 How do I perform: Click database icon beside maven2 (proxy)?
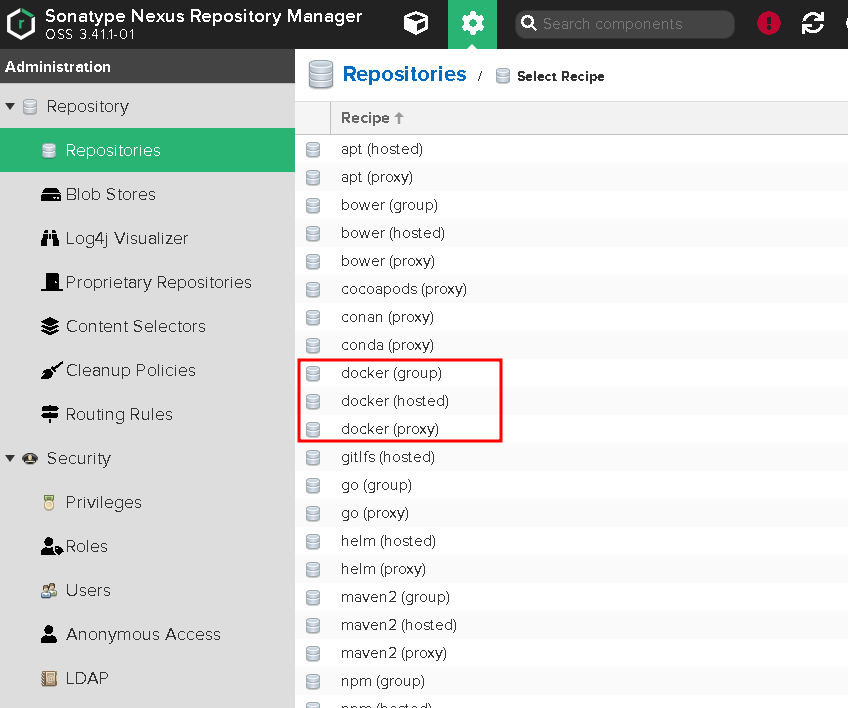(x=313, y=653)
